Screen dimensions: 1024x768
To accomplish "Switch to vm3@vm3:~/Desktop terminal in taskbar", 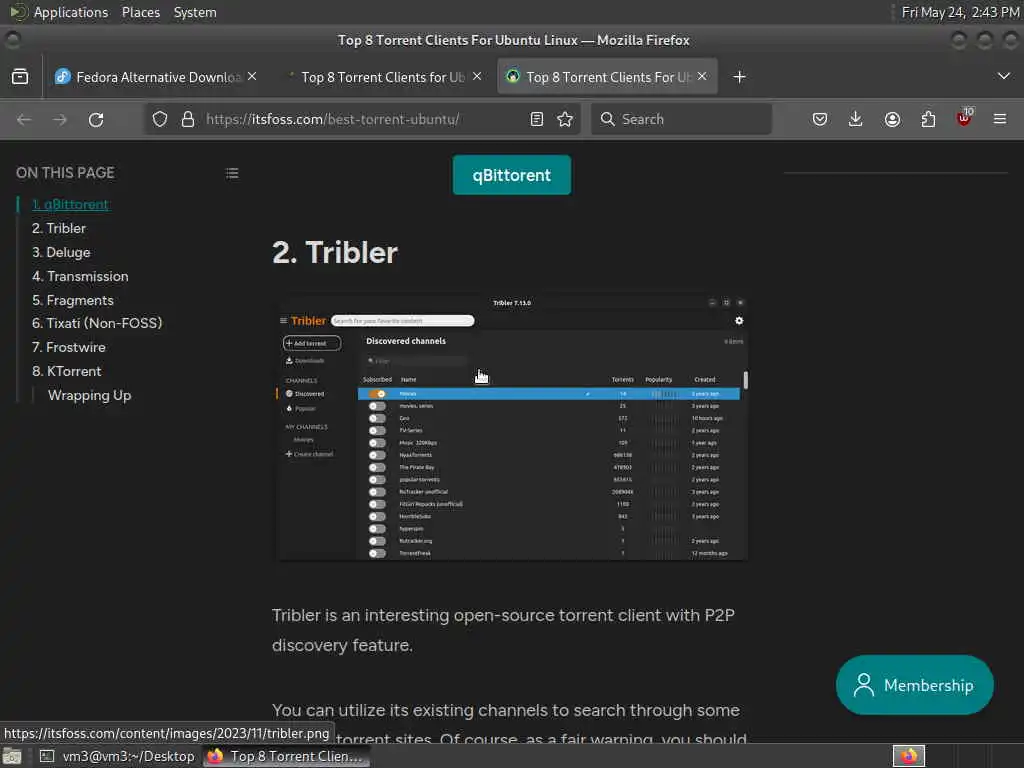I will [x=118, y=756].
